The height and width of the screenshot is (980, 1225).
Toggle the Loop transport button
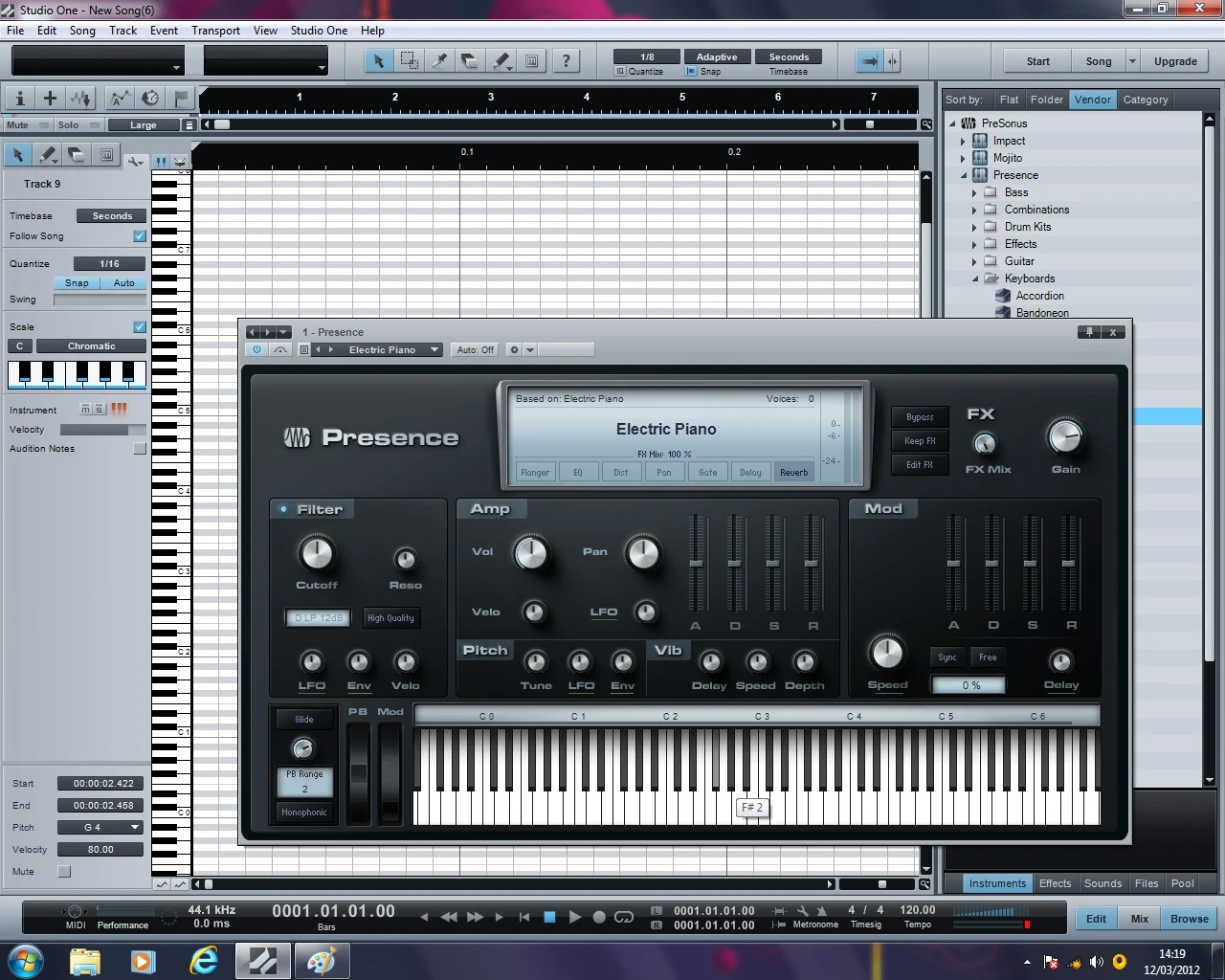(x=624, y=917)
